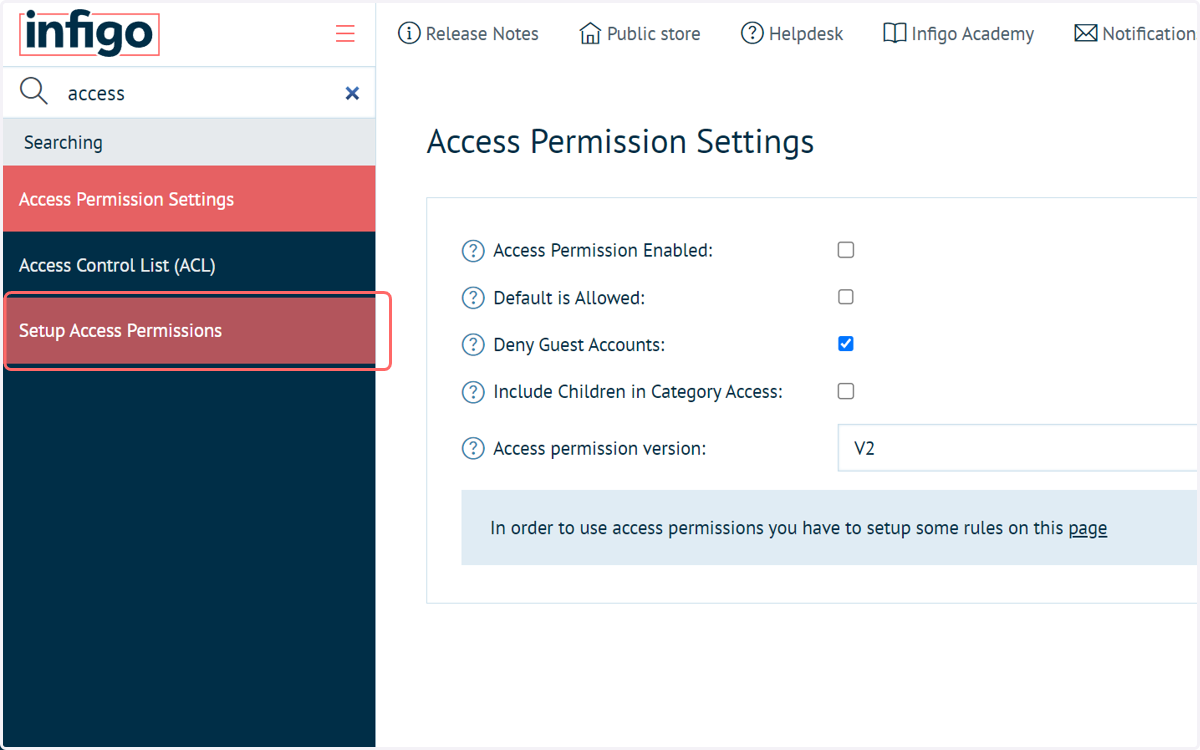Click the Infigo logo
Screen dimensions: 1200x750
pos(89,33)
